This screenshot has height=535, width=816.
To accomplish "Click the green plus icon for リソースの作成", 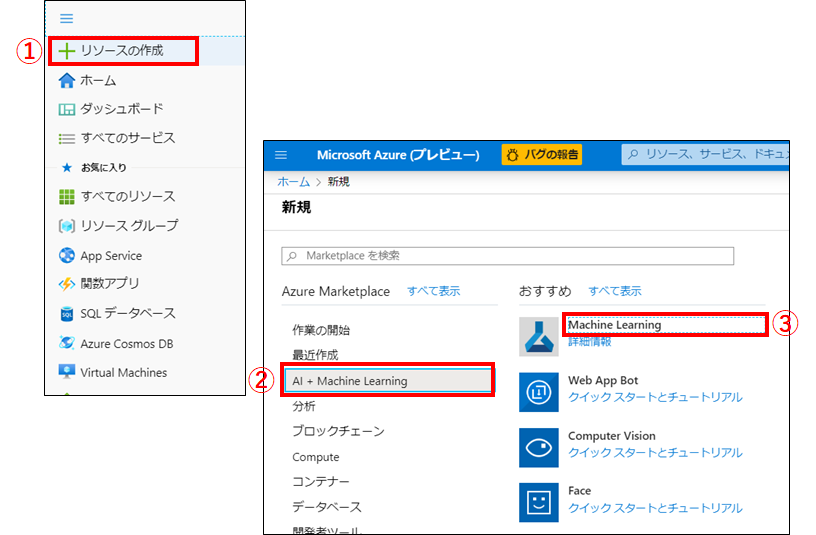I will point(67,51).
